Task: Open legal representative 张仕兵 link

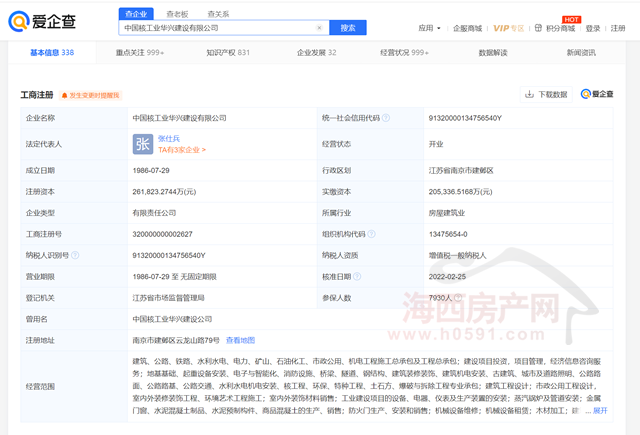Action: 169,138
